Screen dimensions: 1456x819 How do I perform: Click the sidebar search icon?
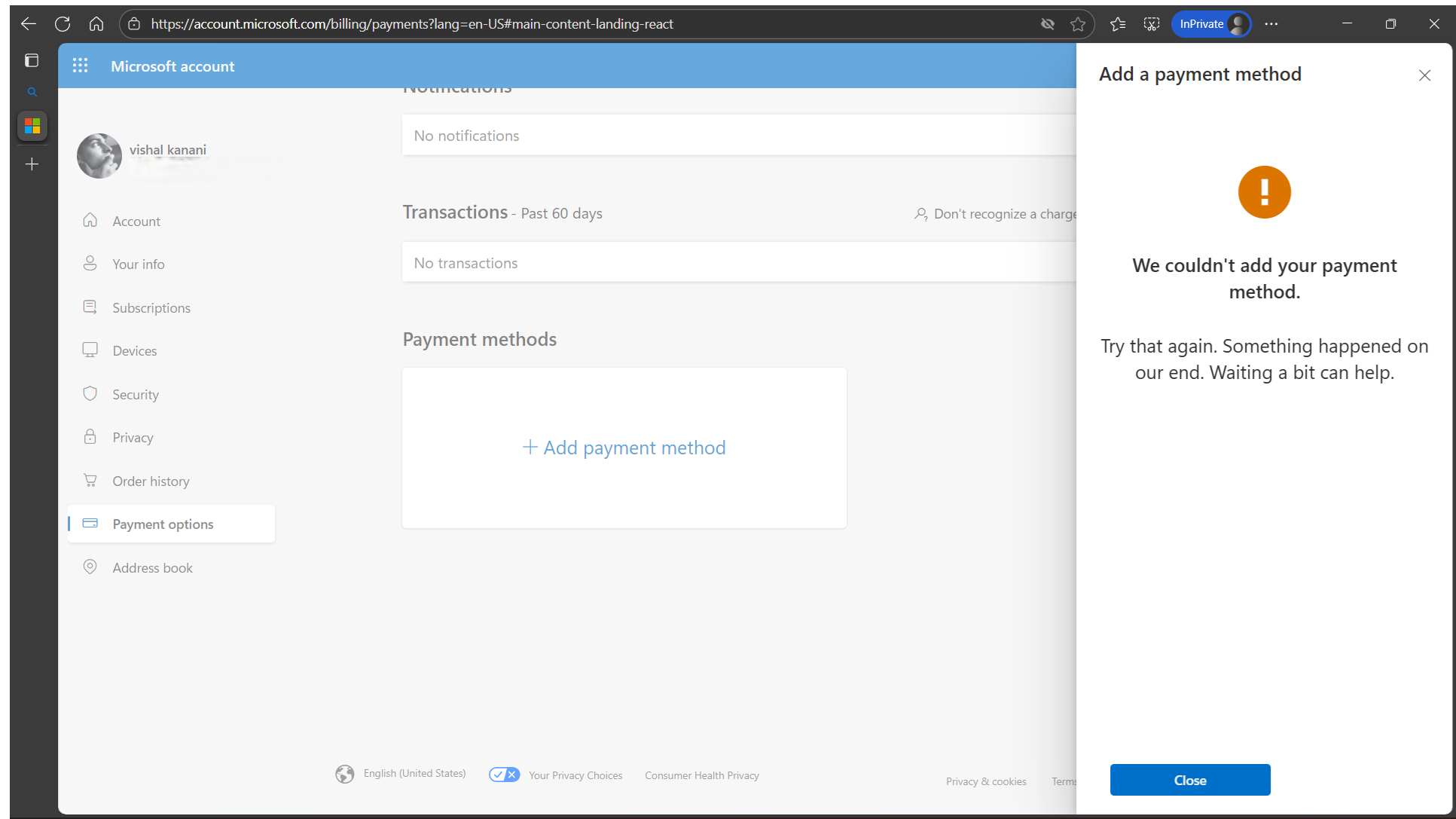click(x=32, y=92)
